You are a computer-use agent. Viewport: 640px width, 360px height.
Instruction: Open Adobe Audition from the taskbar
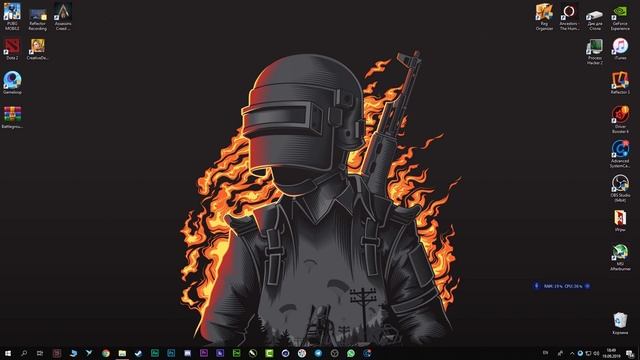coord(155,353)
